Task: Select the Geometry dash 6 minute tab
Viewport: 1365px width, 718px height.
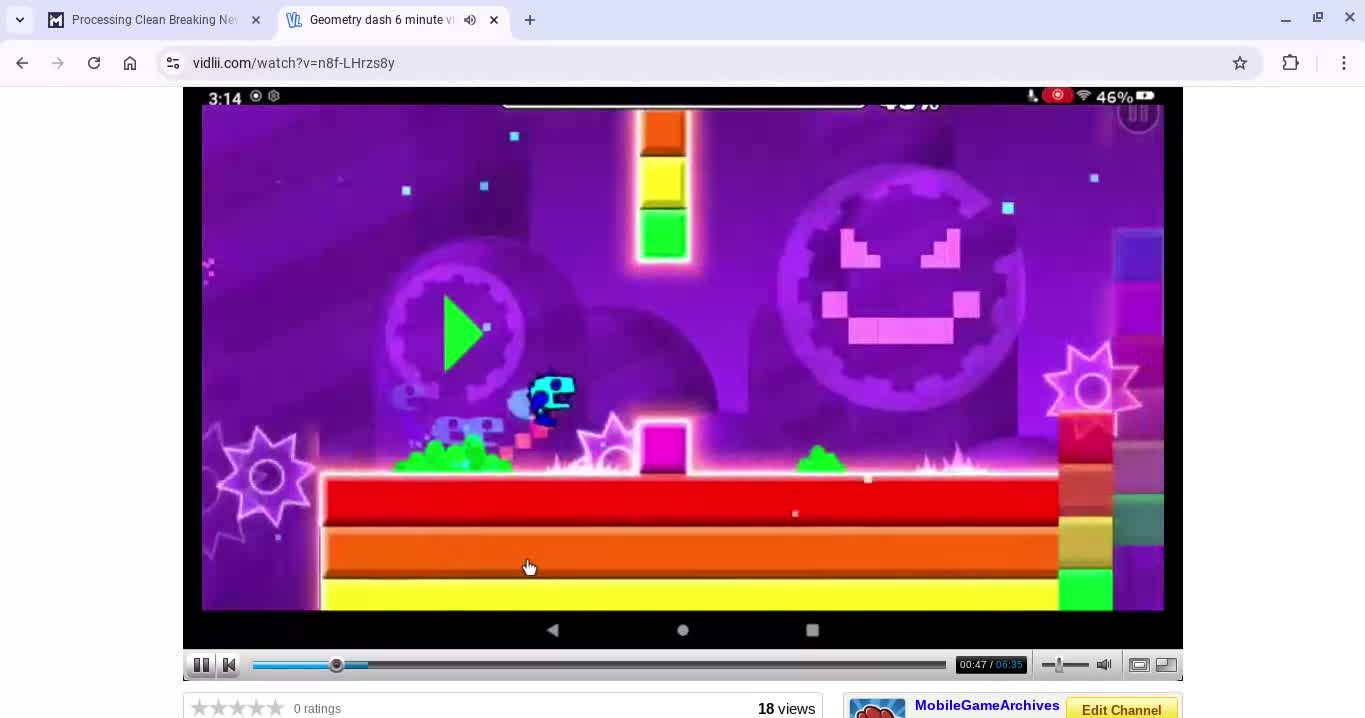Action: click(381, 20)
